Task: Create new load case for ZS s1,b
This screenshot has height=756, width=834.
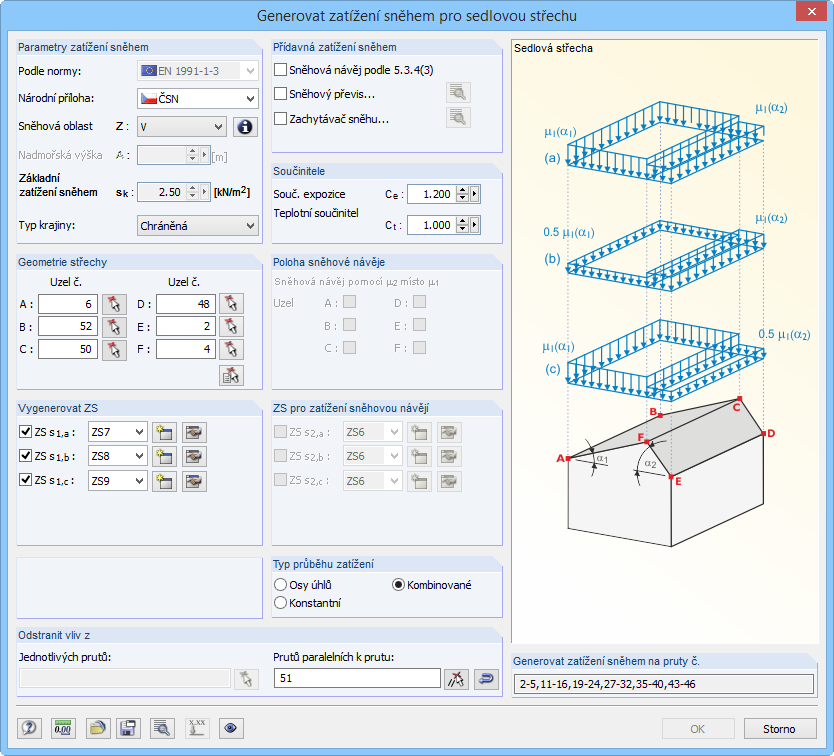Action: point(164,456)
